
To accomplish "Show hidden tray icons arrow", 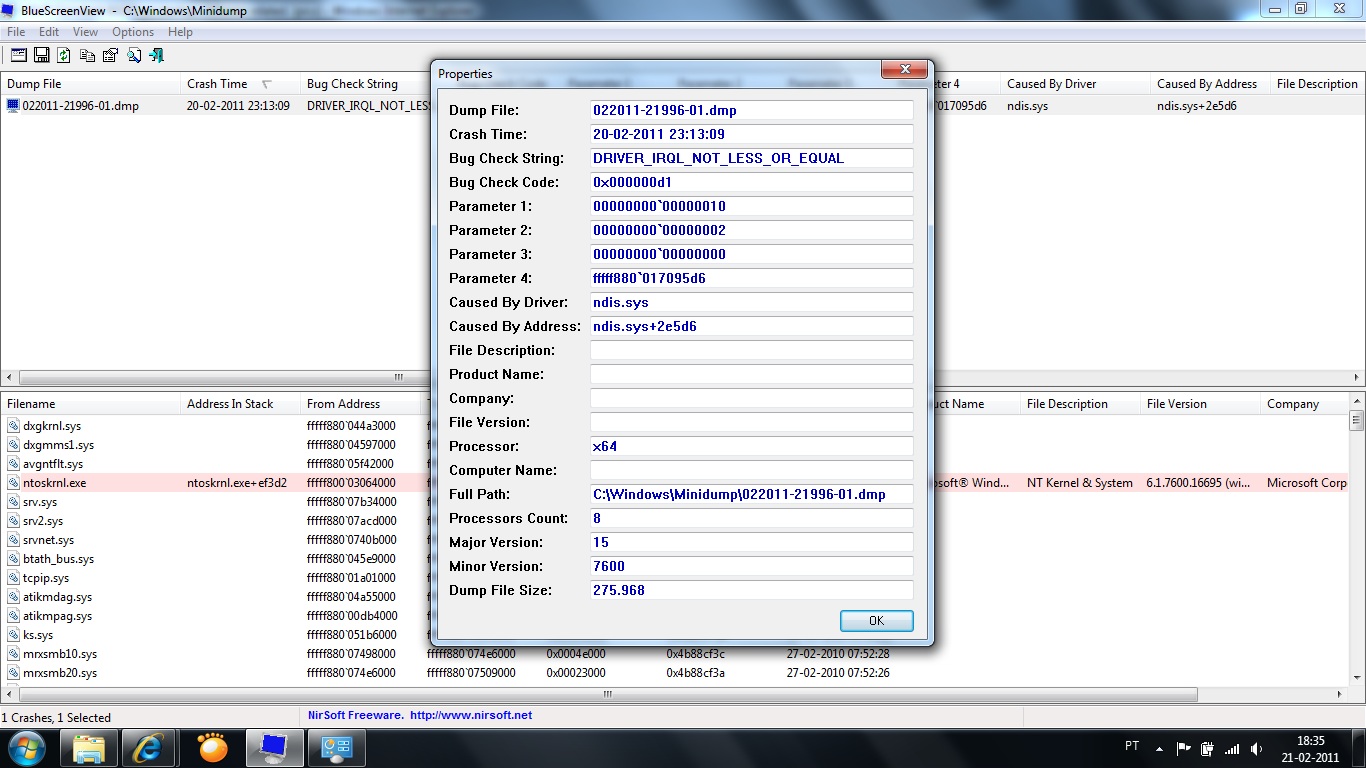I will tap(1159, 748).
